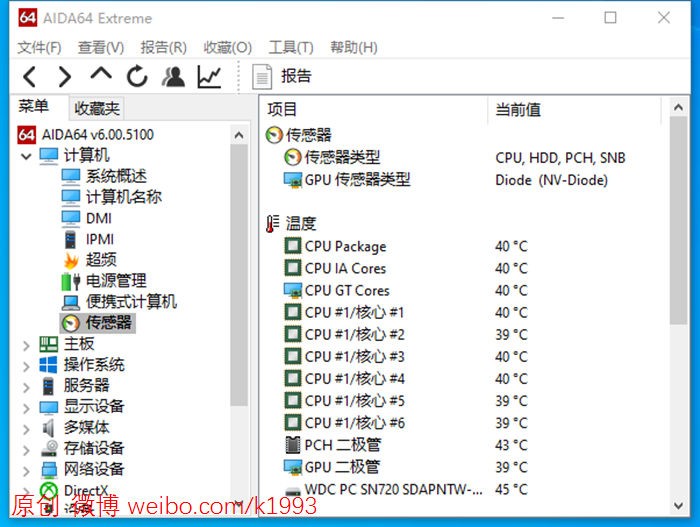Click the 操作系统 Windows logo icon

[48, 365]
